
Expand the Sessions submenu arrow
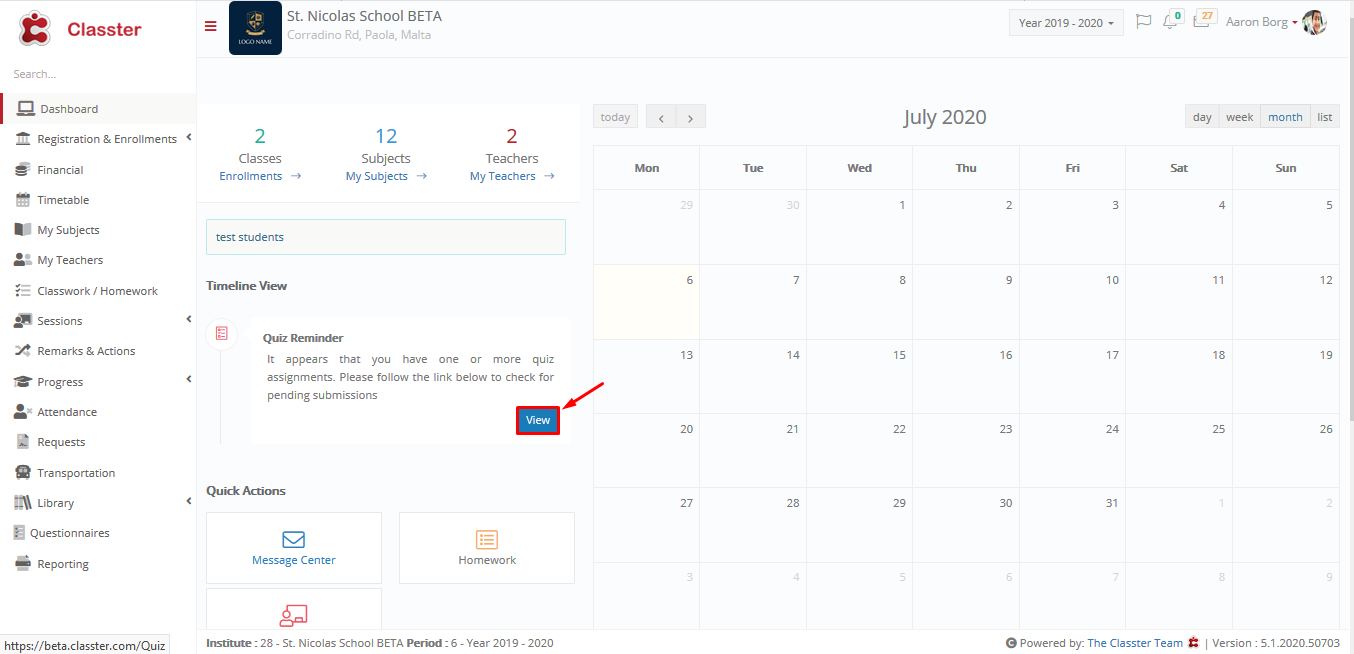189,320
